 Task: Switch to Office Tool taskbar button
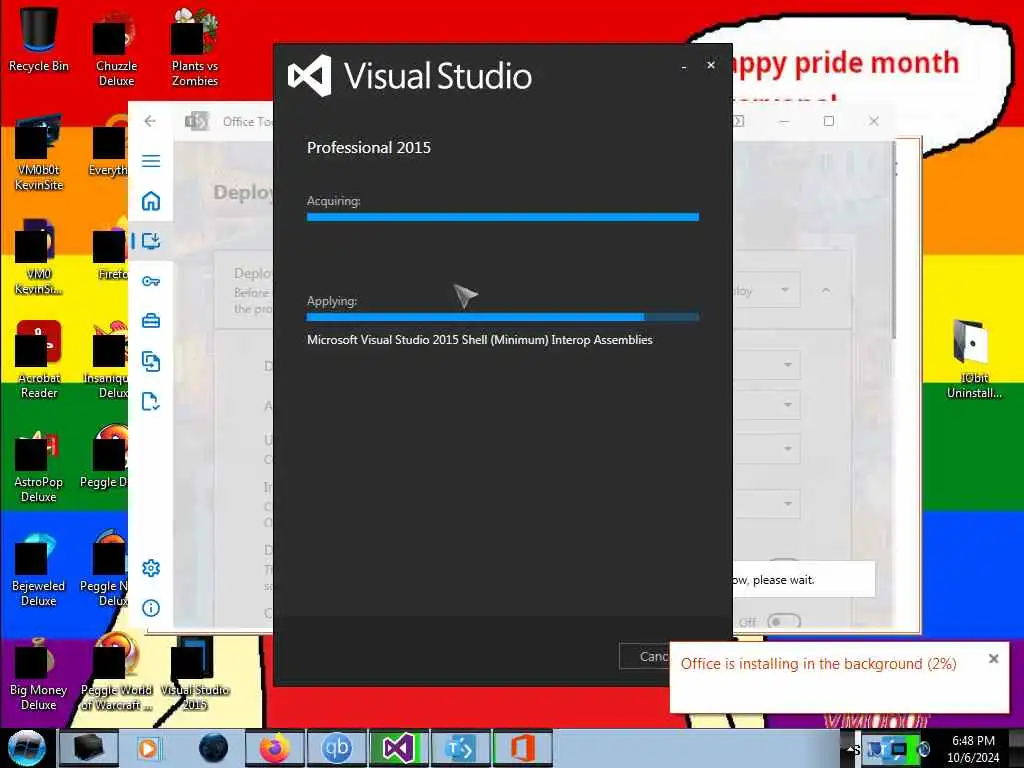[461, 748]
